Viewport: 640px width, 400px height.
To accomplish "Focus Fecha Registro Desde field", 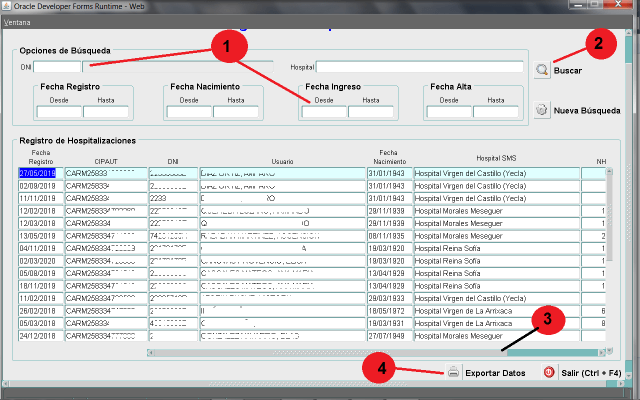I will point(59,112).
